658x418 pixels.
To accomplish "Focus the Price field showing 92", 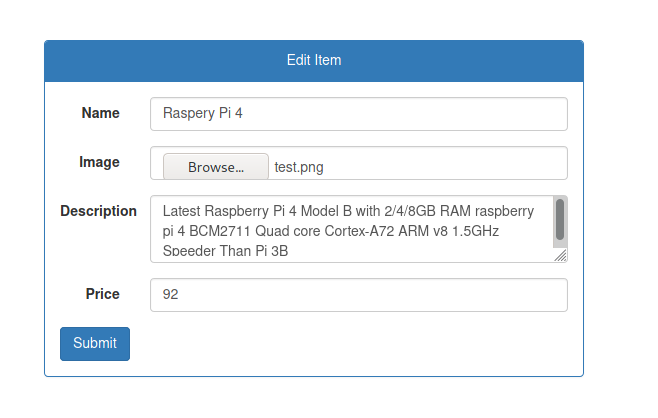I will pos(358,295).
